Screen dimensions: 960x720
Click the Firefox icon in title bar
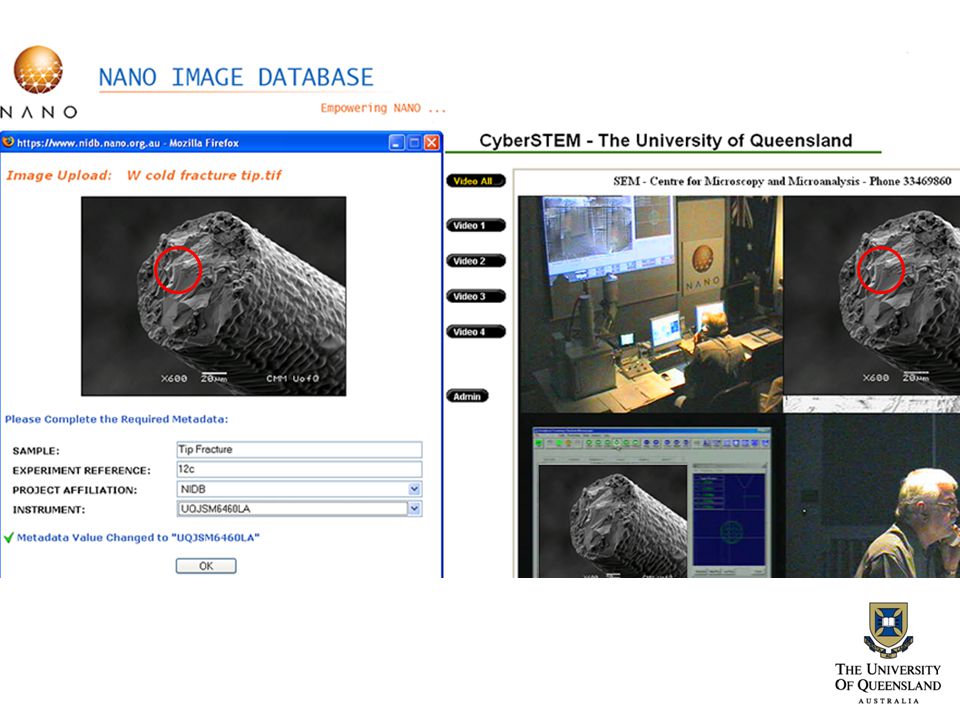(8, 142)
